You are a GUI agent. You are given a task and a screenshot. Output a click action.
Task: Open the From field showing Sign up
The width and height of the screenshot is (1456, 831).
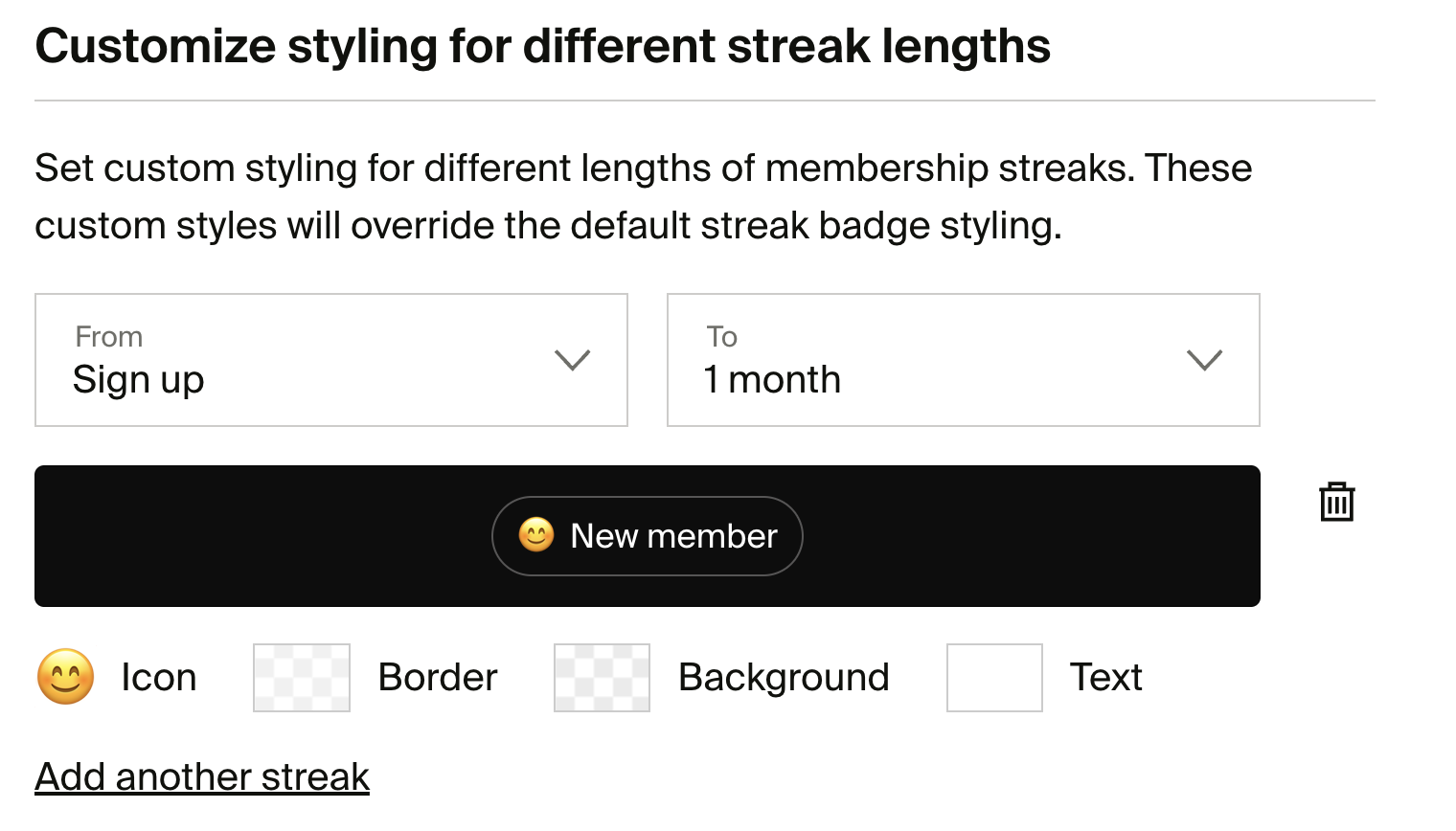(x=331, y=360)
